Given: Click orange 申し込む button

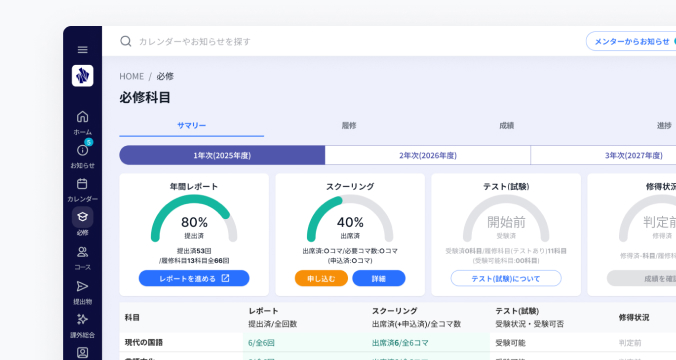Looking at the screenshot, I should (321, 279).
